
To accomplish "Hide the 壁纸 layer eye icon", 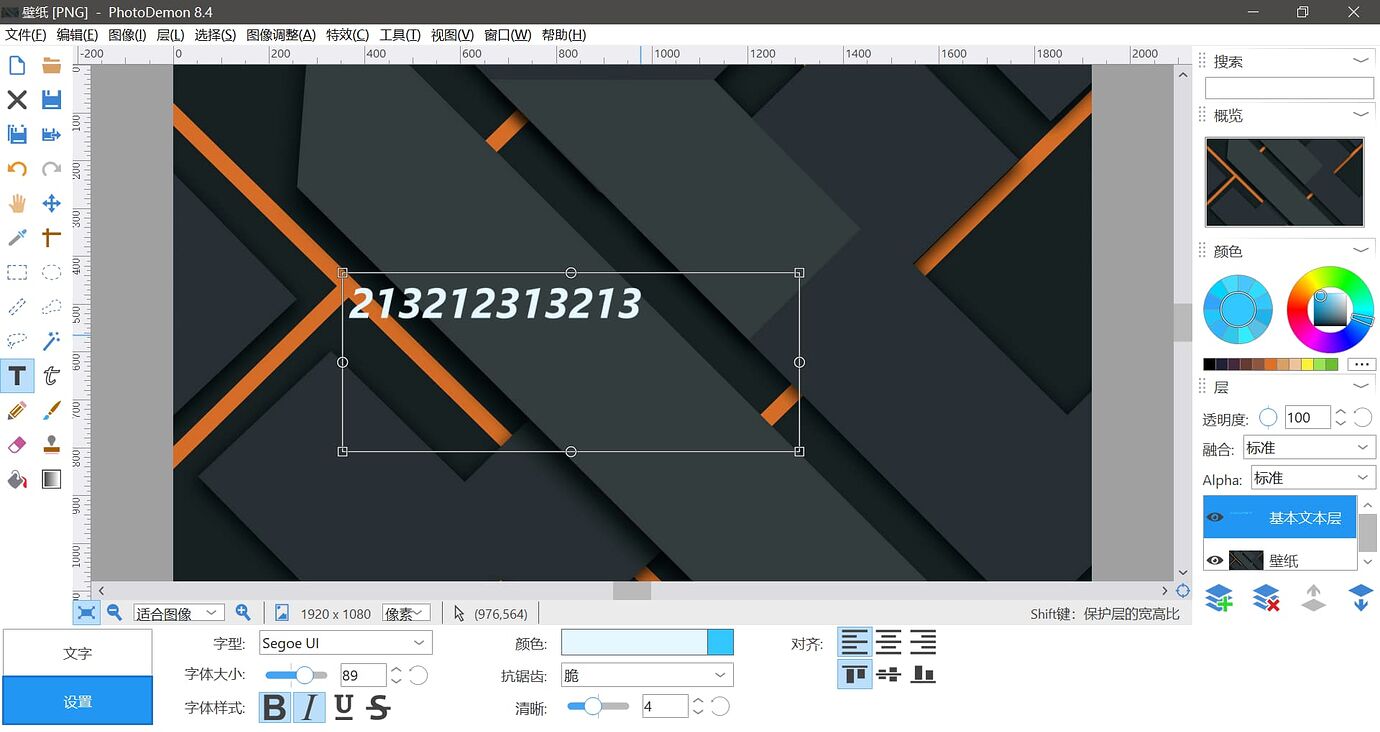I will 1215,560.
